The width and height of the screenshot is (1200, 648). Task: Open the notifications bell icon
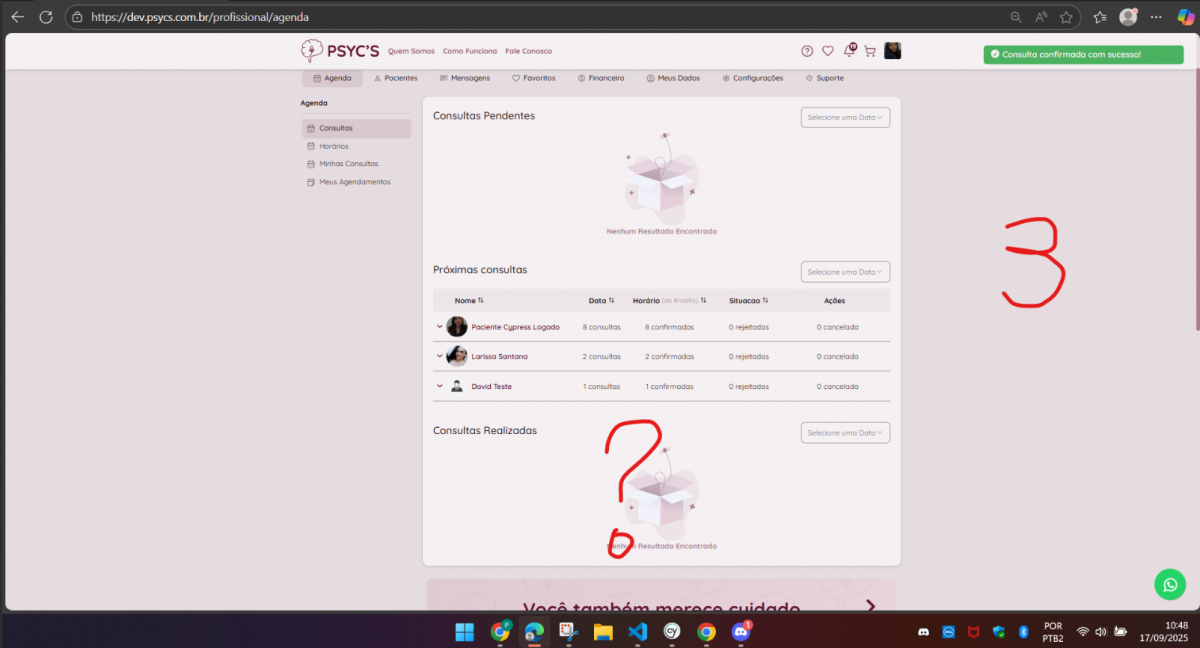[849, 51]
